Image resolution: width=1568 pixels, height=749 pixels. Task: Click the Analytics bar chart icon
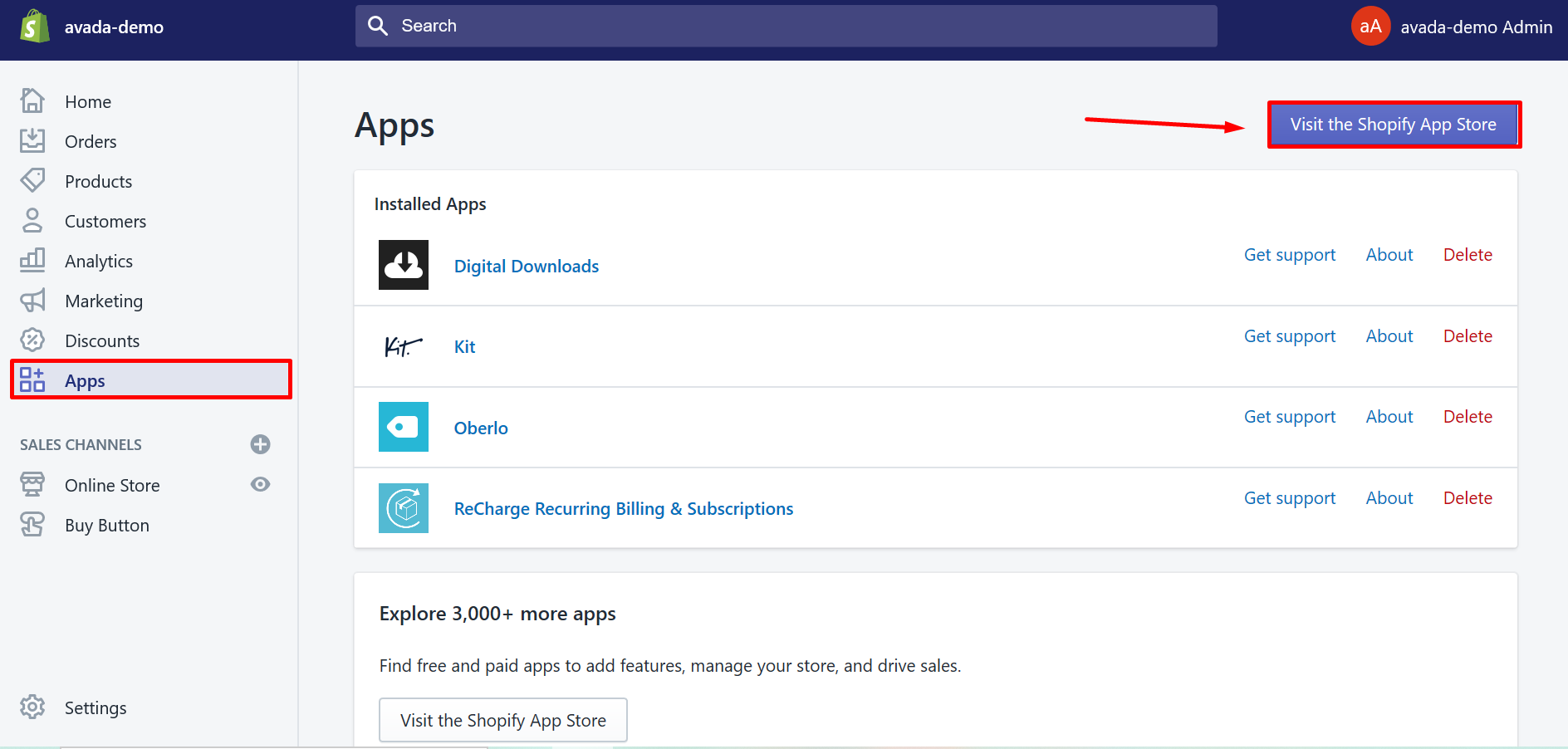(32, 260)
